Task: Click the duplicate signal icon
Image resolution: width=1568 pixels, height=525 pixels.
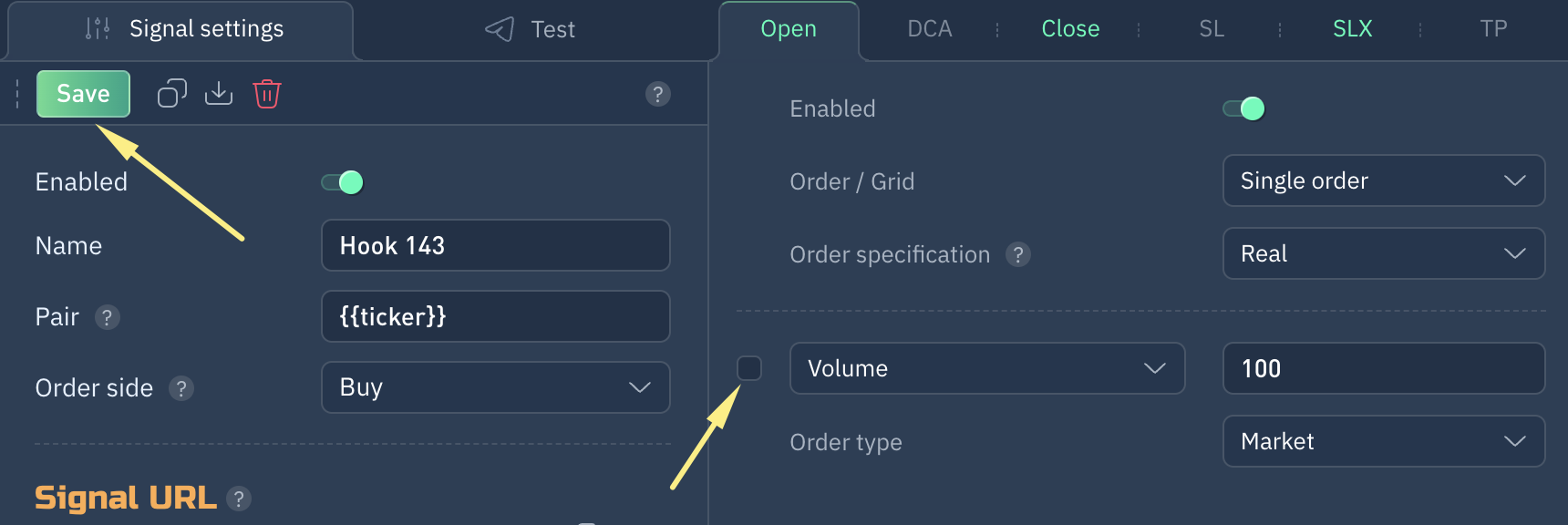Action: [x=171, y=94]
